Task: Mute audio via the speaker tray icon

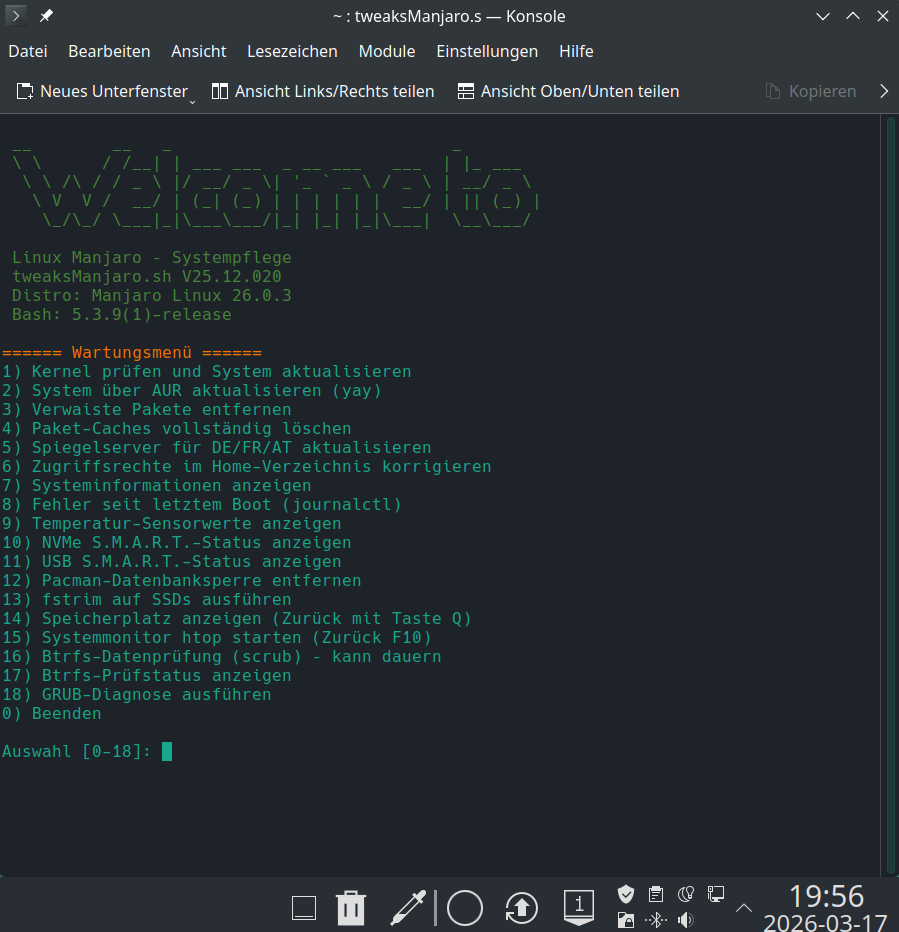Action: [x=686, y=918]
